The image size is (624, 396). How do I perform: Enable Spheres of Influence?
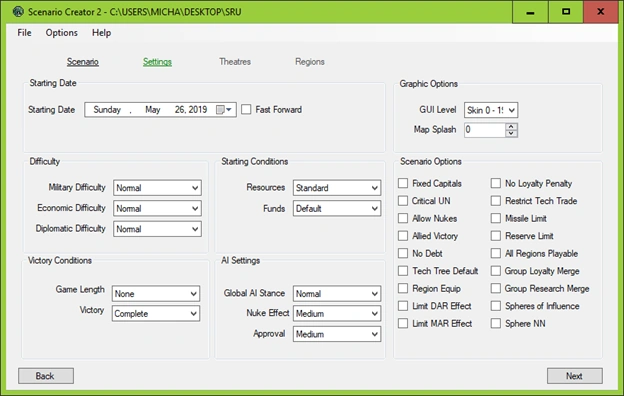coord(496,306)
